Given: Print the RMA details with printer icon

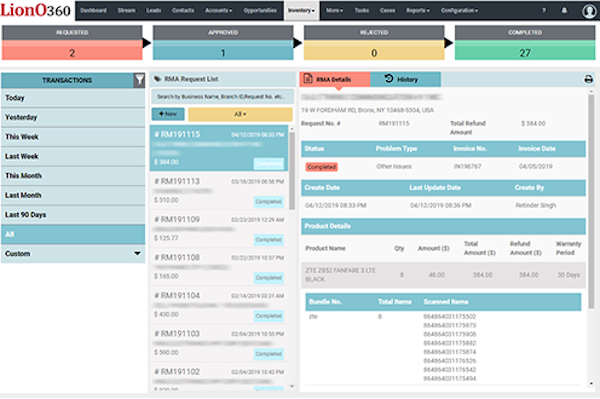Looking at the screenshot, I should pos(589,79).
